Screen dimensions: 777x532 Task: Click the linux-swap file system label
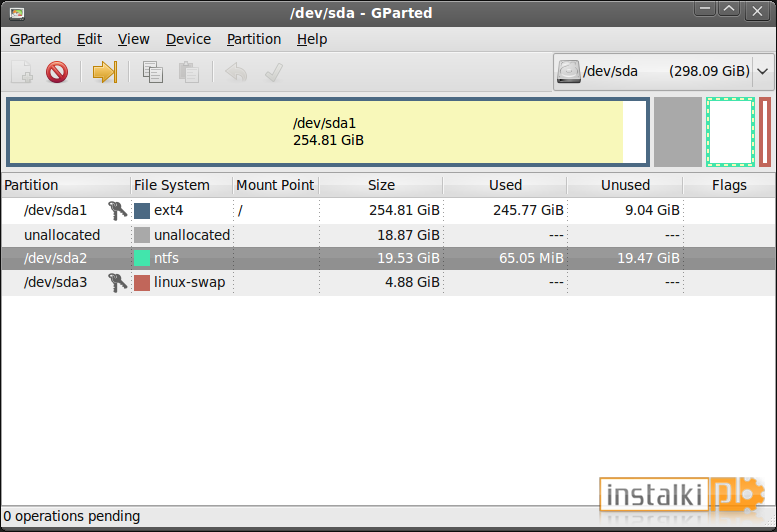(189, 282)
